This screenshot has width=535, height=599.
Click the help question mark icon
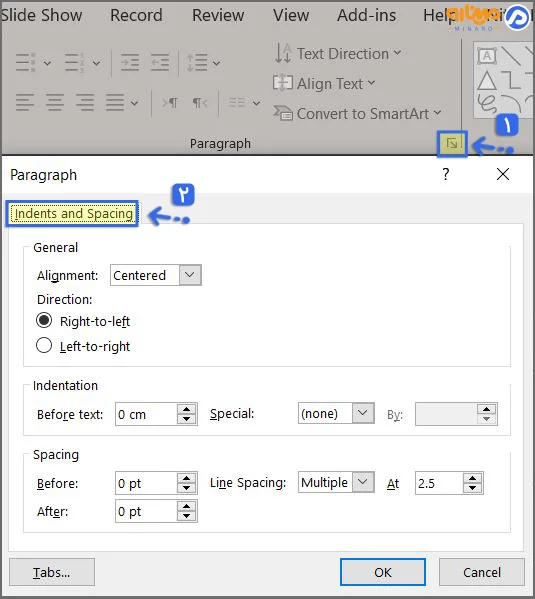point(446,174)
